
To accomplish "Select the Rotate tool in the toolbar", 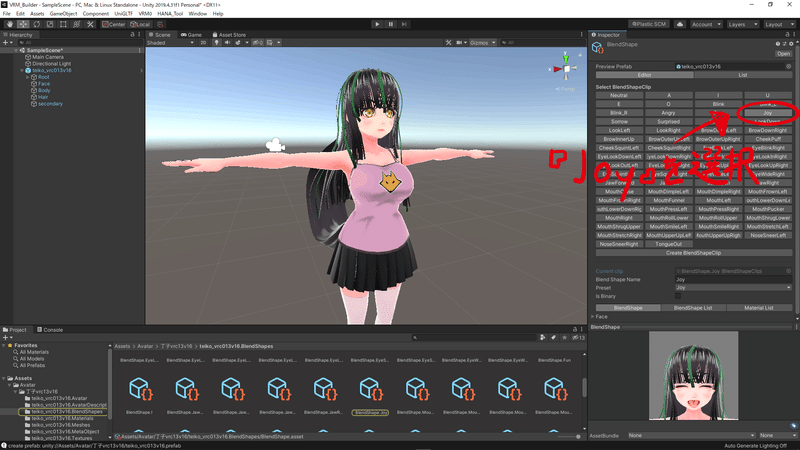I will 36,24.
